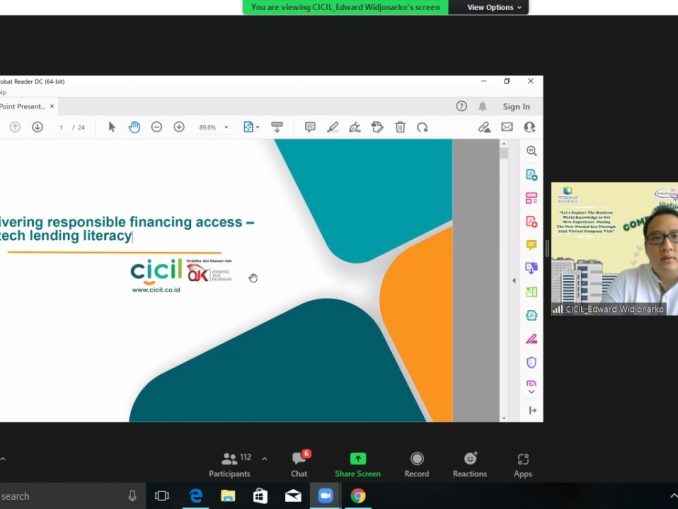This screenshot has height=509, width=678.
Task: Click Edward Widjonarko's video thumbnail
Action: coord(614,249)
